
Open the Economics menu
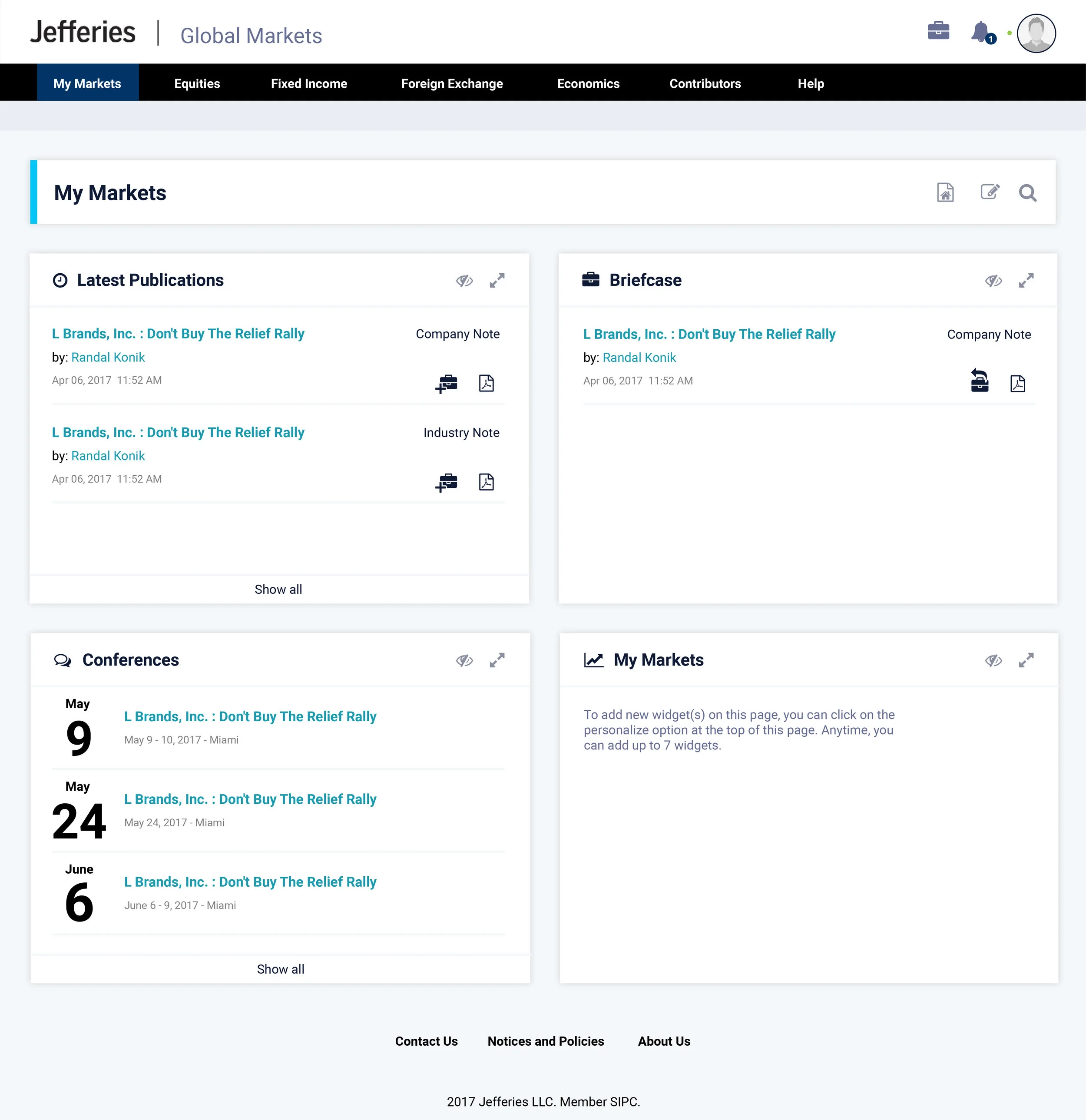pyautogui.click(x=588, y=83)
